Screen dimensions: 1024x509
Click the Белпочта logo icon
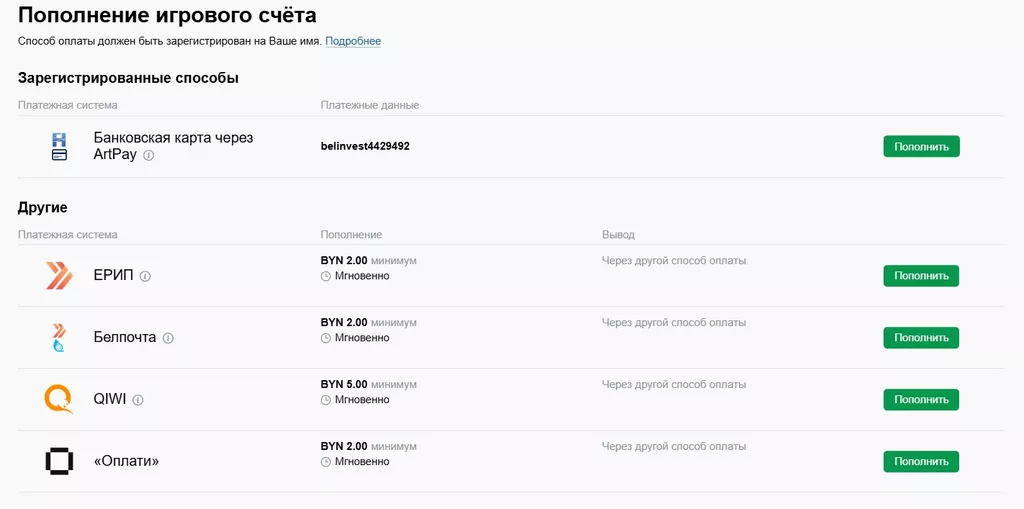pos(59,338)
